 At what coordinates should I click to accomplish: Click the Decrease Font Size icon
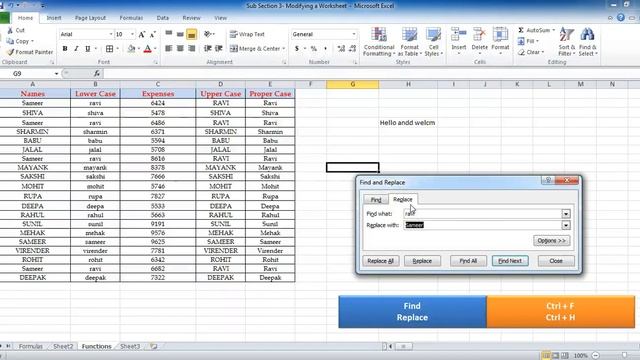(153, 34)
